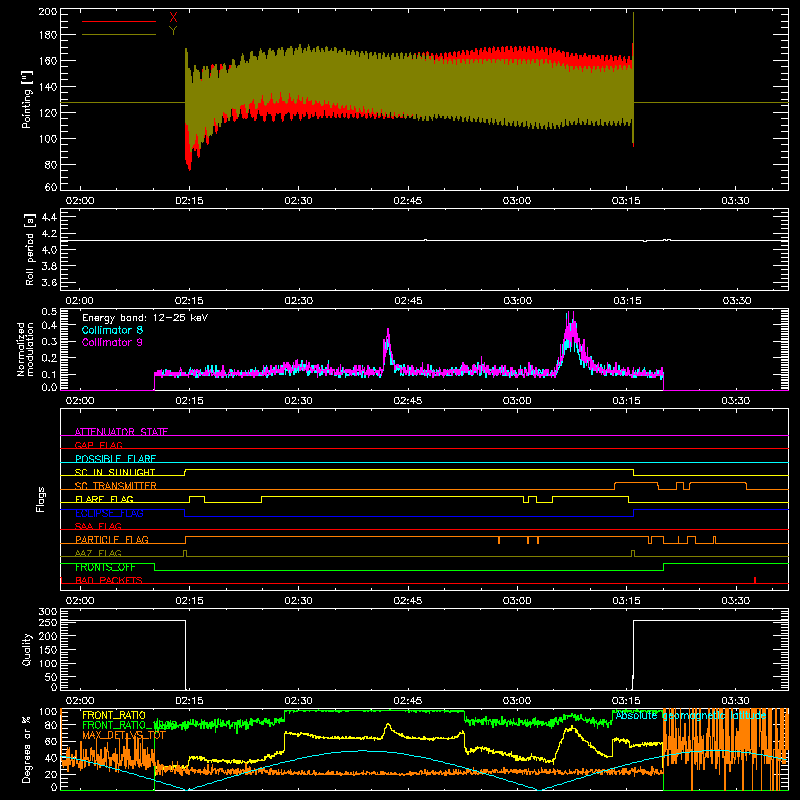The width and height of the screenshot is (800, 800).
Task: Click 02:15 tick under the Pointing plot
Action: tap(189, 201)
